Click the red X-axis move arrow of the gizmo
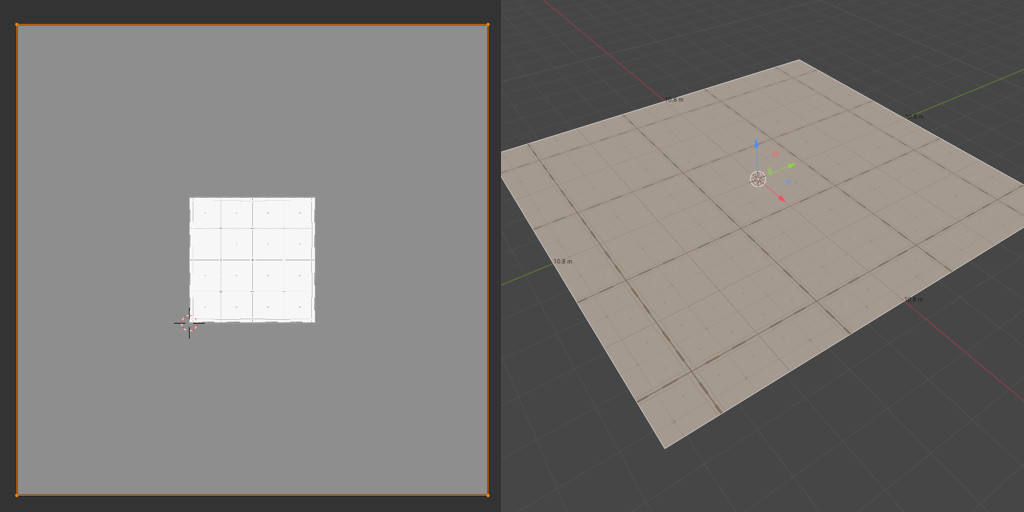Viewport: 1024px width, 512px height. 781,199
